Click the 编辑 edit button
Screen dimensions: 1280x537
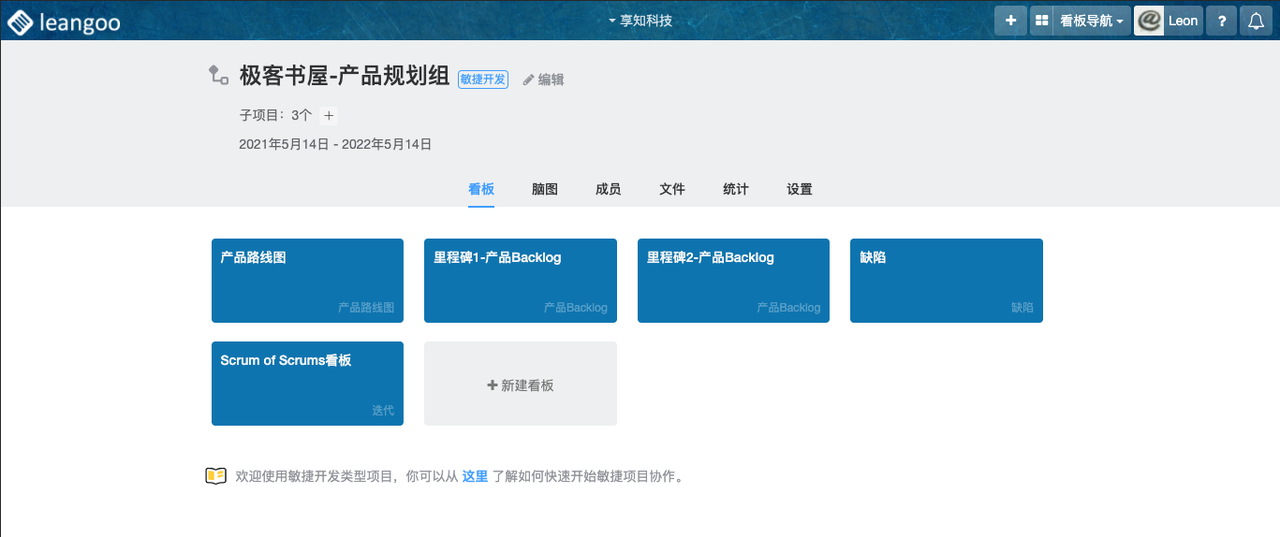click(x=544, y=80)
